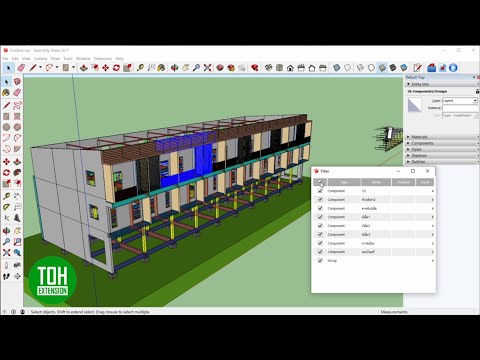Click the person sign-in icon in status bar
The height and width of the screenshot is (360, 480).
[x=22, y=312]
